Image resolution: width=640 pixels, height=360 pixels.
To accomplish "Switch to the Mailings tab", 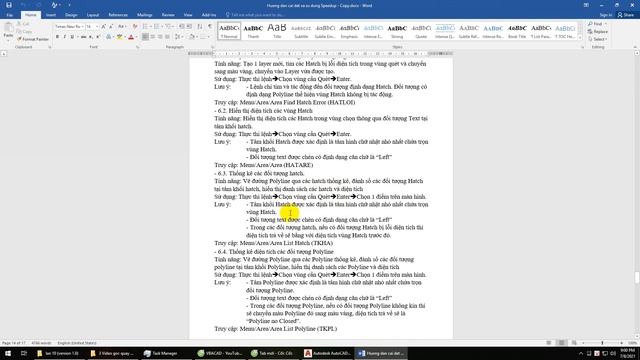I will coord(144,15).
